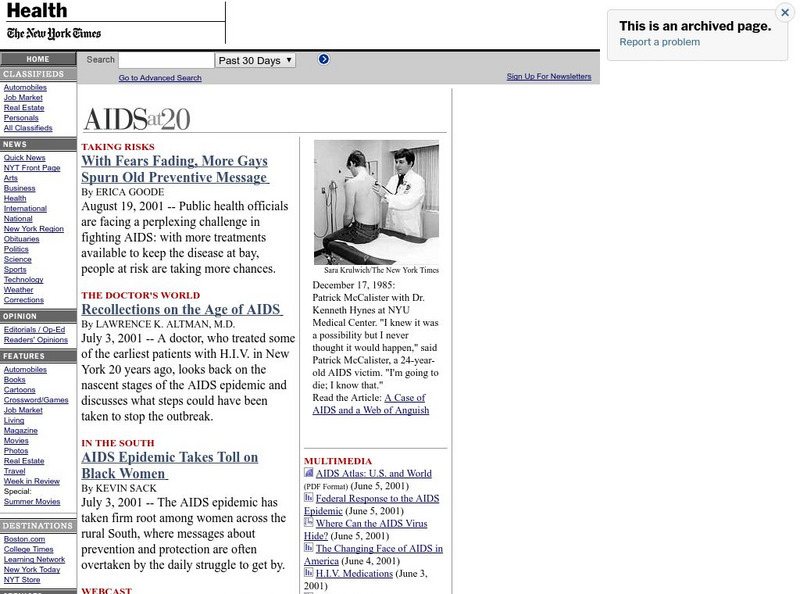Screen dimensions: 800x594
Task: Select the OPINION section header
Action: pyautogui.click(x=38, y=316)
